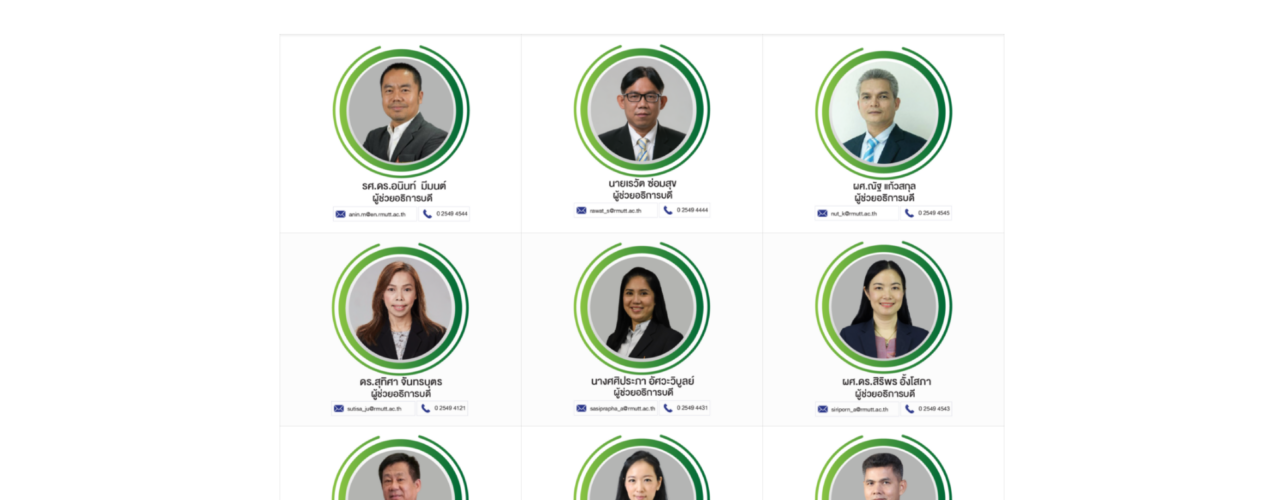Click phone icon beside 0 2549 4544
Viewport: 1280px width, 500px height.
[427, 214]
